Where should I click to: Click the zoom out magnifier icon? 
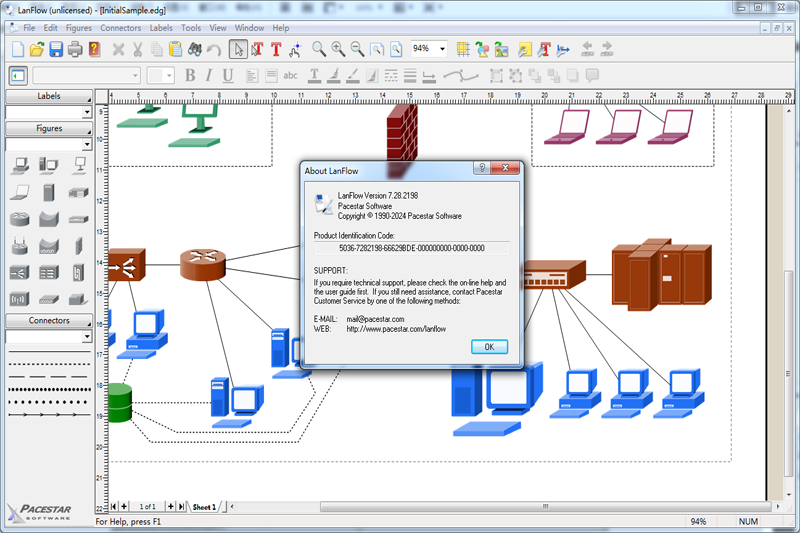(x=357, y=49)
